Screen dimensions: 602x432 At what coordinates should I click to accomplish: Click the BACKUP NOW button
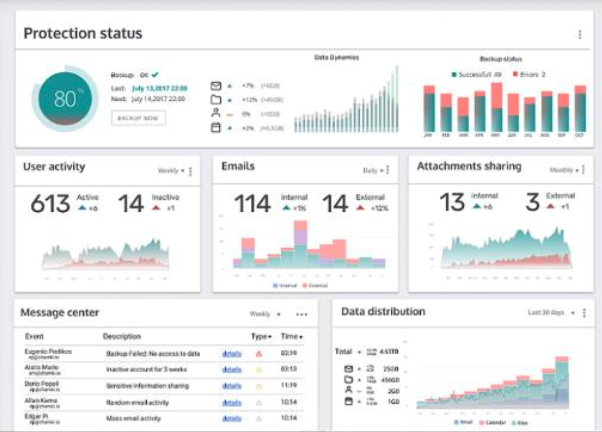click(x=139, y=118)
